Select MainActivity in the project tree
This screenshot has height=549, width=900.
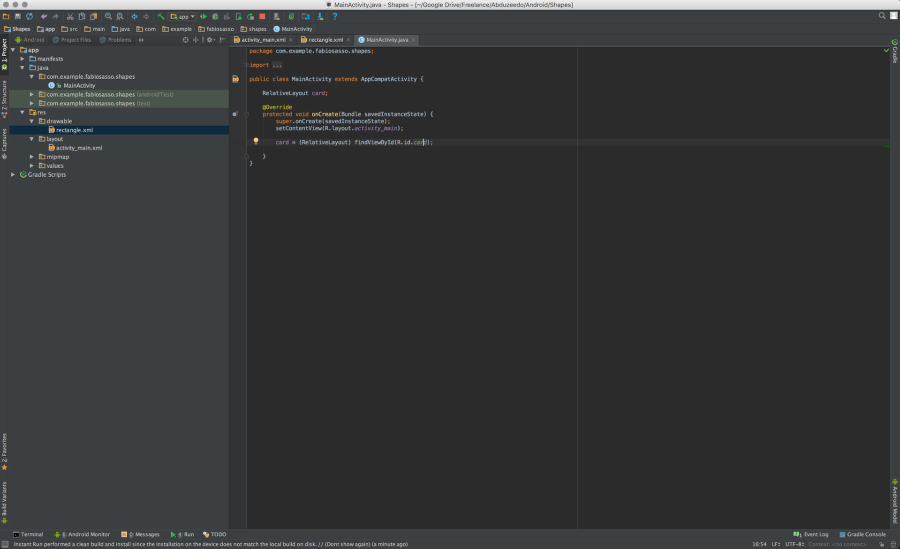tap(79, 86)
